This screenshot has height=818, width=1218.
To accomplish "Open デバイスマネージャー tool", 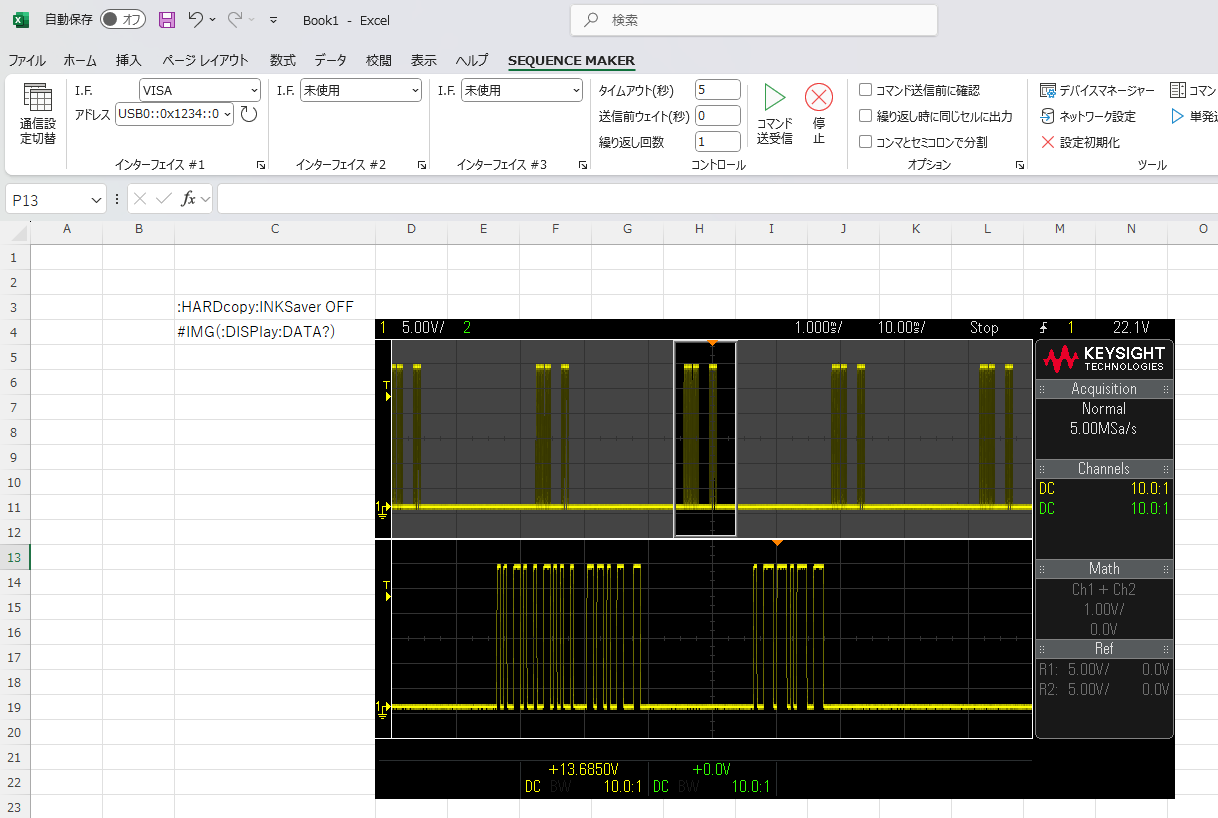I will point(1097,90).
